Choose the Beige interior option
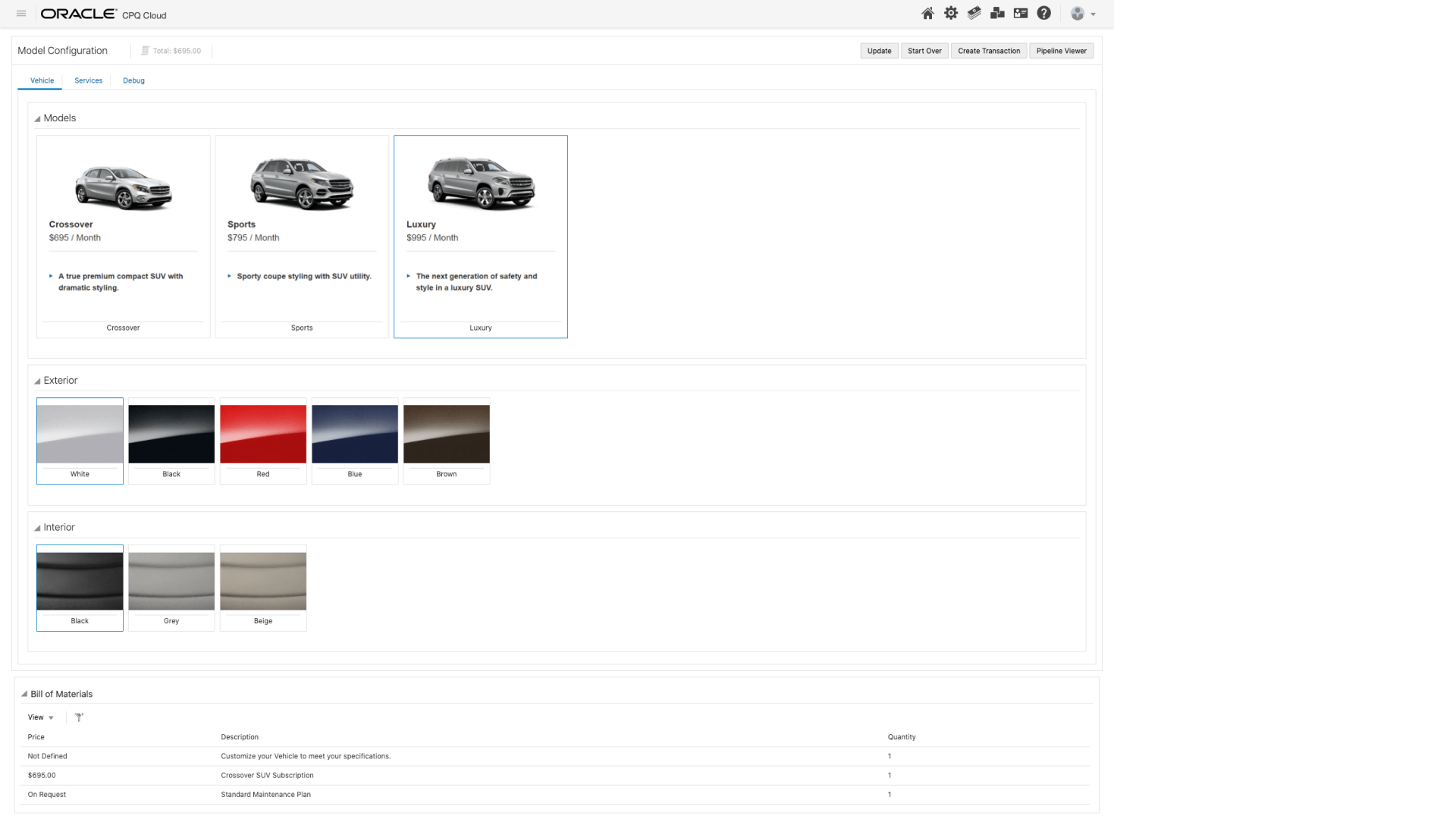Screen dimensions: 1456x819 263,581
